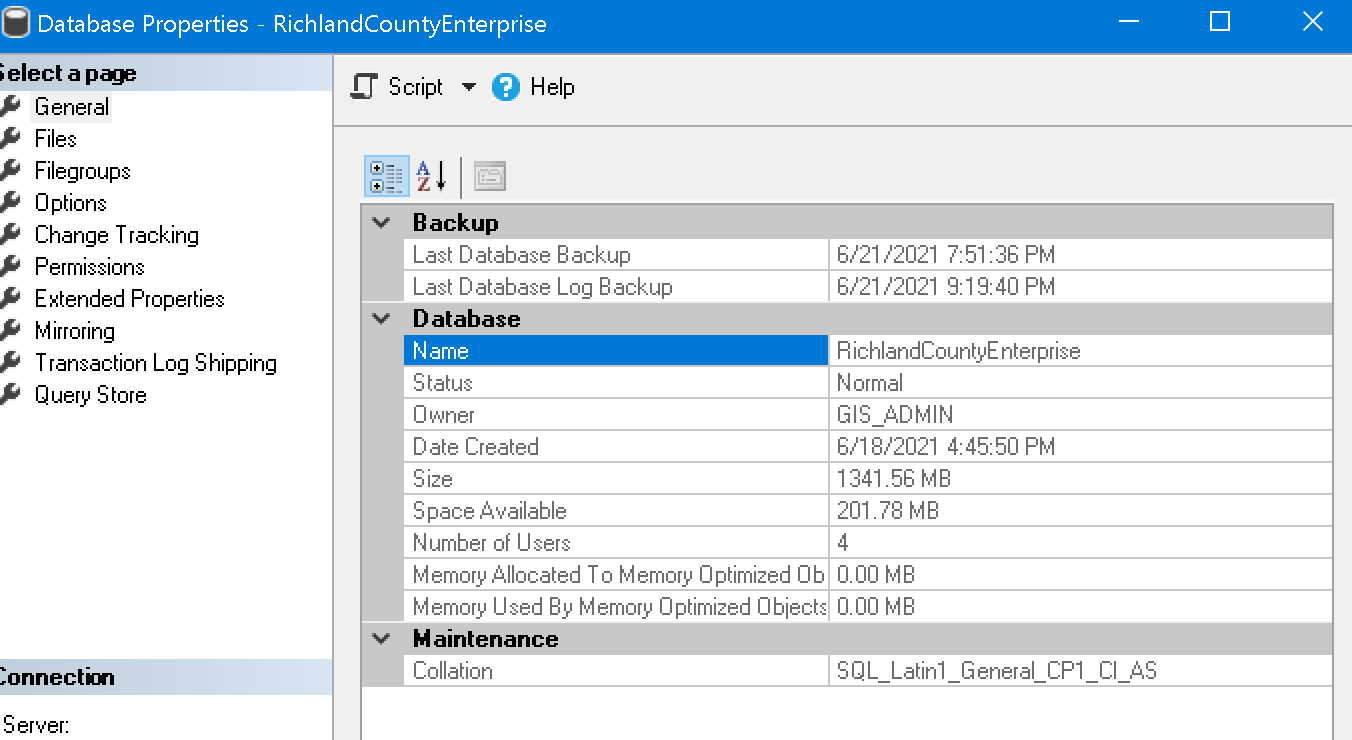Select the Transaction Log Shipping page
This screenshot has height=740, width=1352.
pyautogui.click(x=155, y=363)
